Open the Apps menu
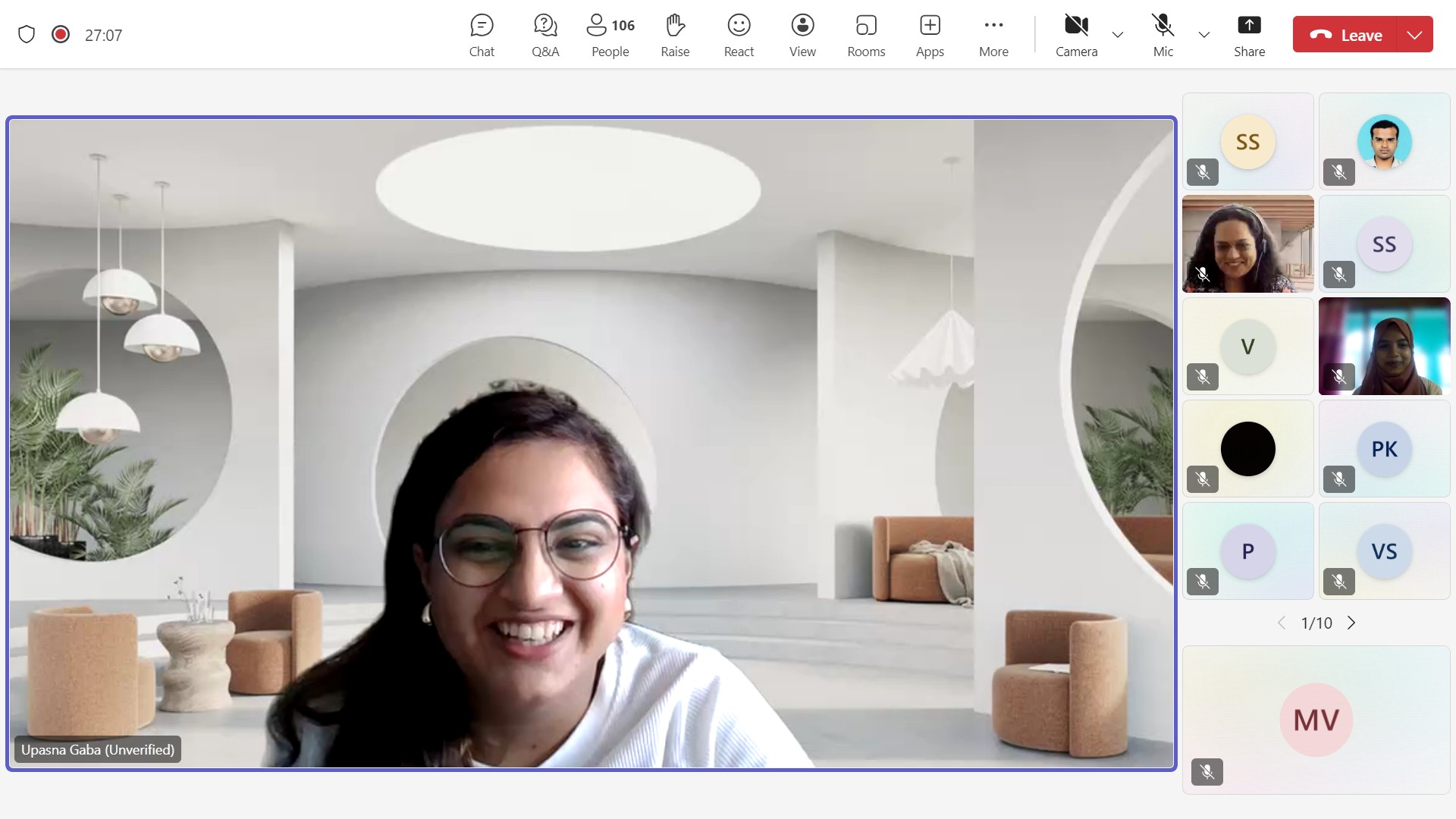Screen dimensions: 1456x819 point(930,35)
